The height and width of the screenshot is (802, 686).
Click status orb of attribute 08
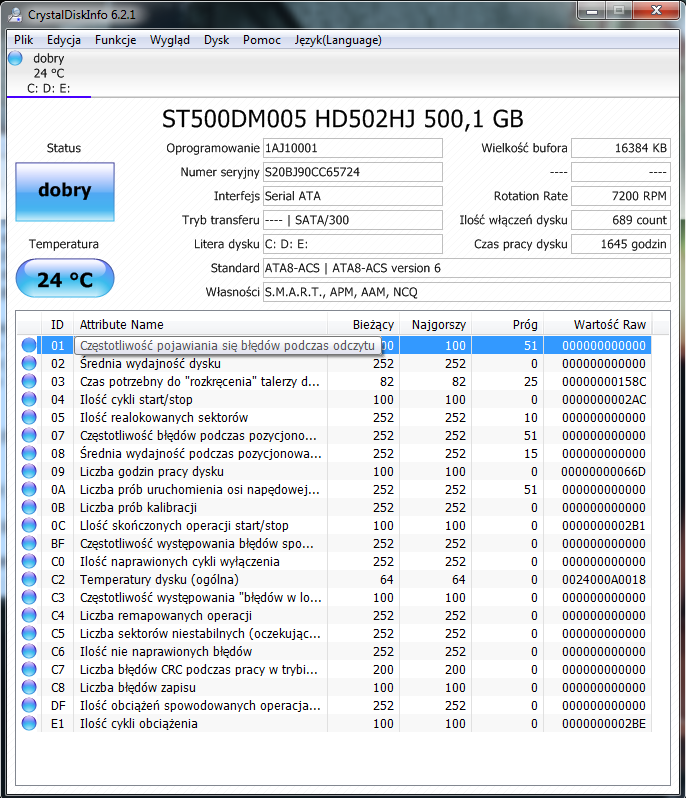29,453
